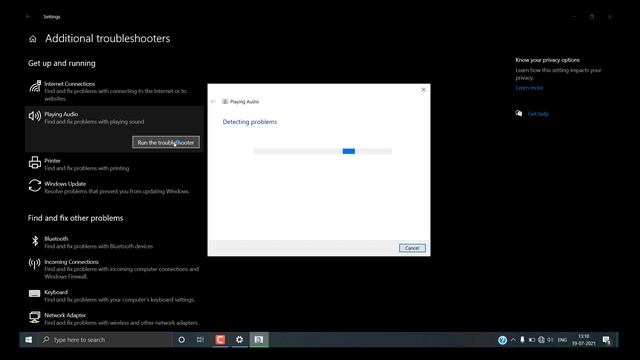Click the microphone icon in system tray
This screenshot has height=360, width=640.
tap(522, 340)
